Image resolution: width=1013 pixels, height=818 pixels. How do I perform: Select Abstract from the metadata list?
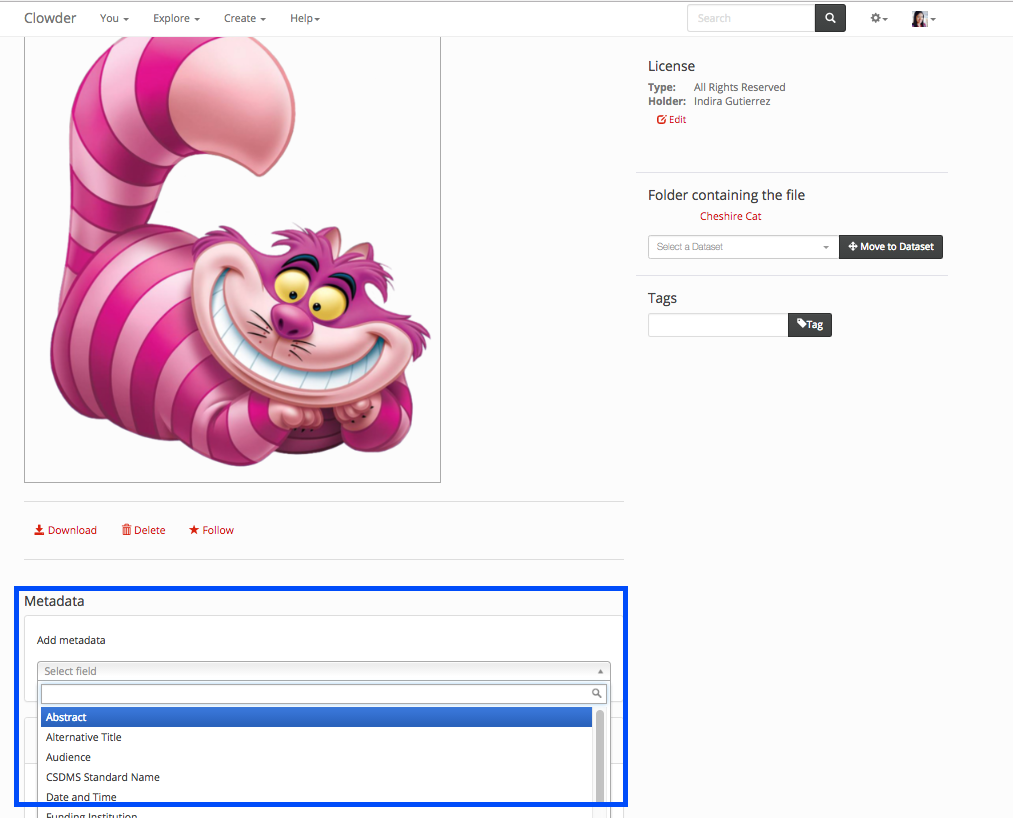(x=316, y=717)
